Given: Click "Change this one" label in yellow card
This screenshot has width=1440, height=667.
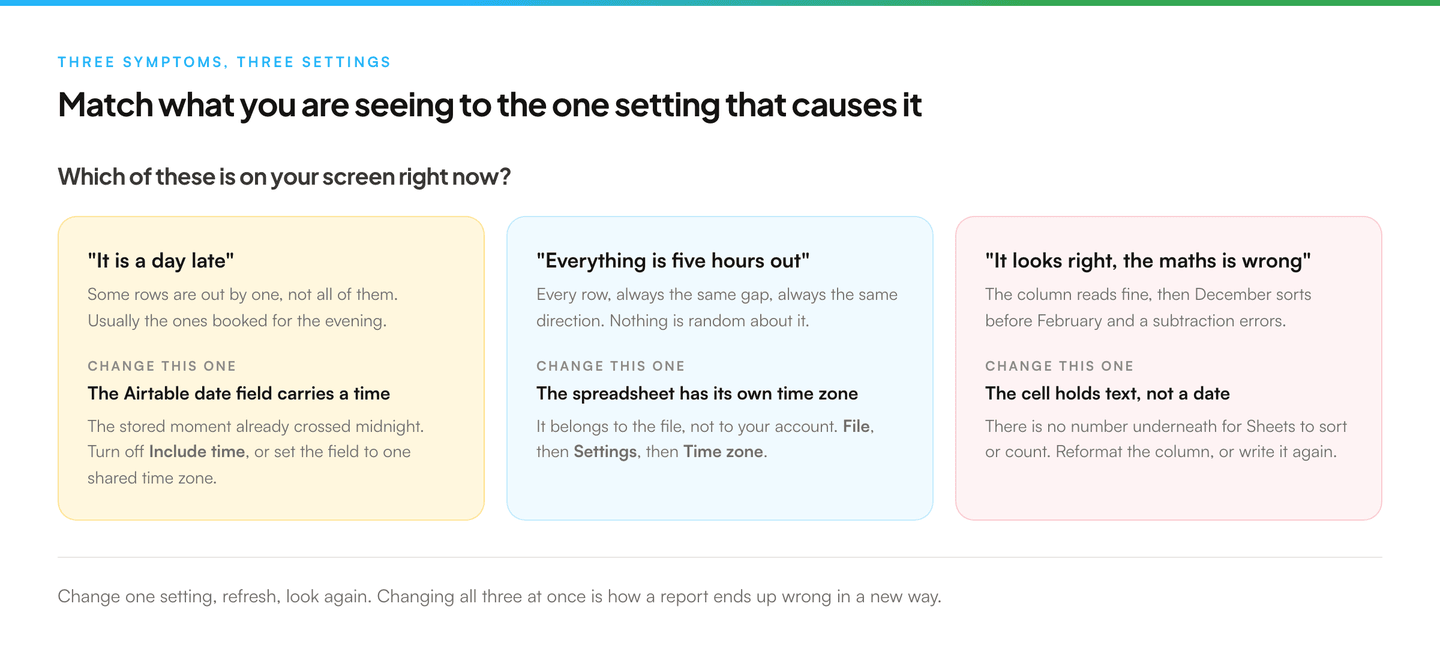Looking at the screenshot, I should point(162,366).
